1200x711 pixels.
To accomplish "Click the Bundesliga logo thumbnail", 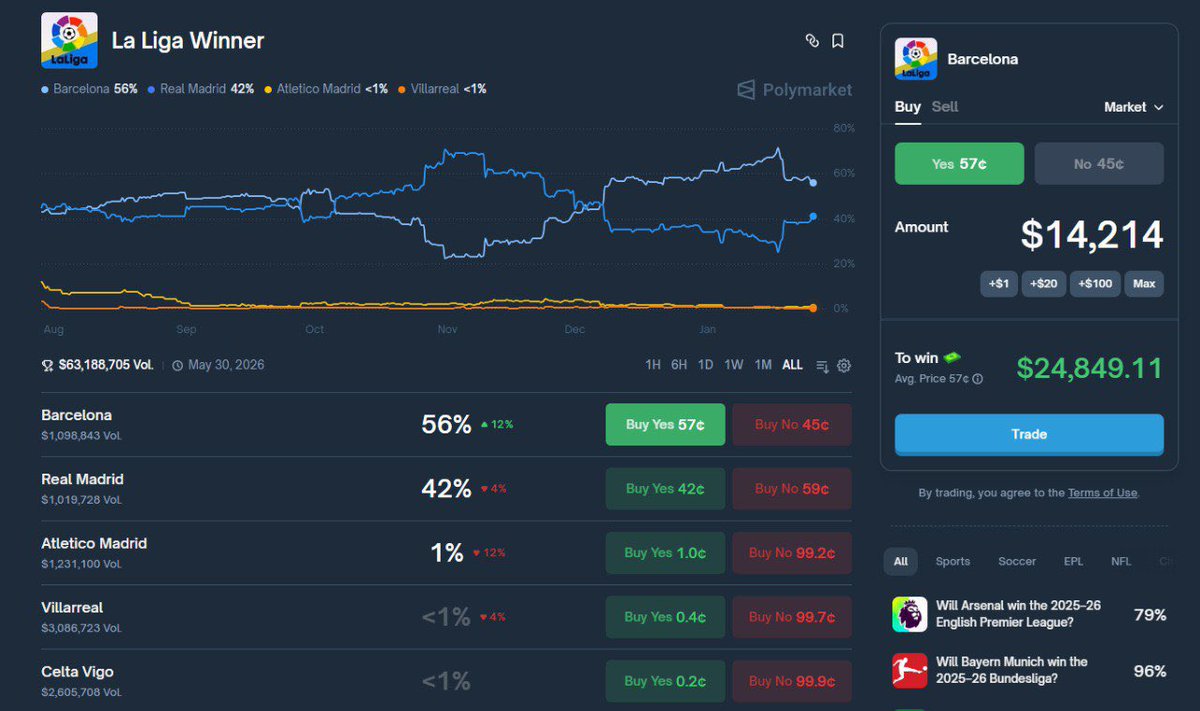I will pyautogui.click(x=909, y=670).
